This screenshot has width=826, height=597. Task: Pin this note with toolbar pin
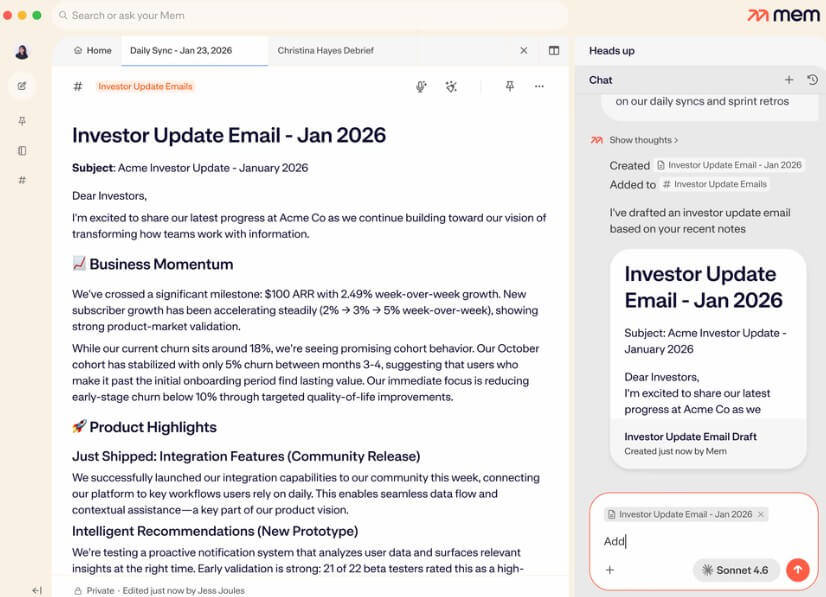(509, 86)
